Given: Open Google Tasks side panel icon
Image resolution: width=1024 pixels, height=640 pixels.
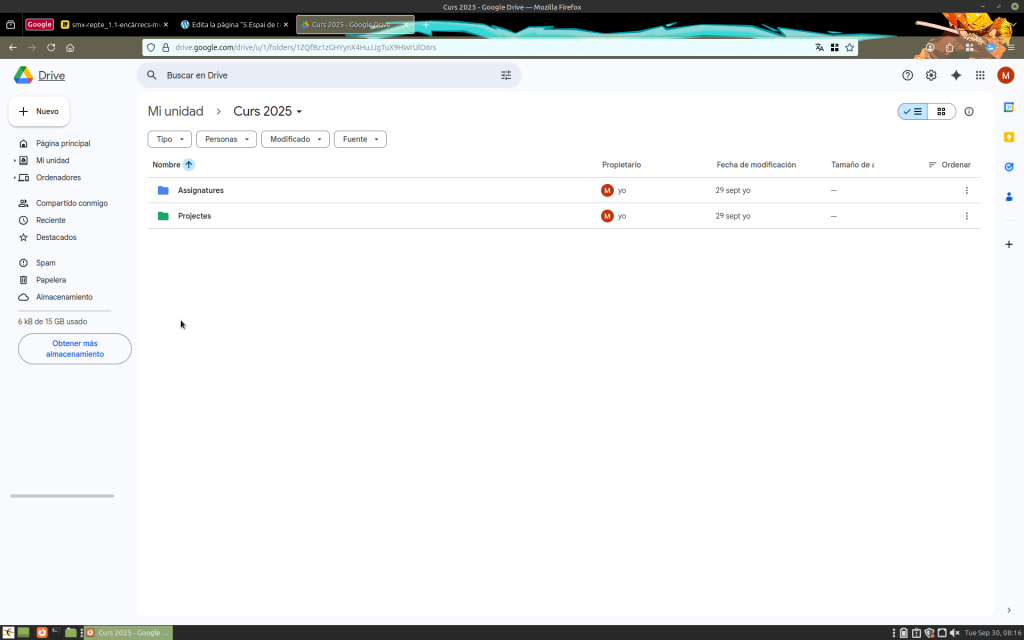Looking at the screenshot, I should tap(1009, 166).
